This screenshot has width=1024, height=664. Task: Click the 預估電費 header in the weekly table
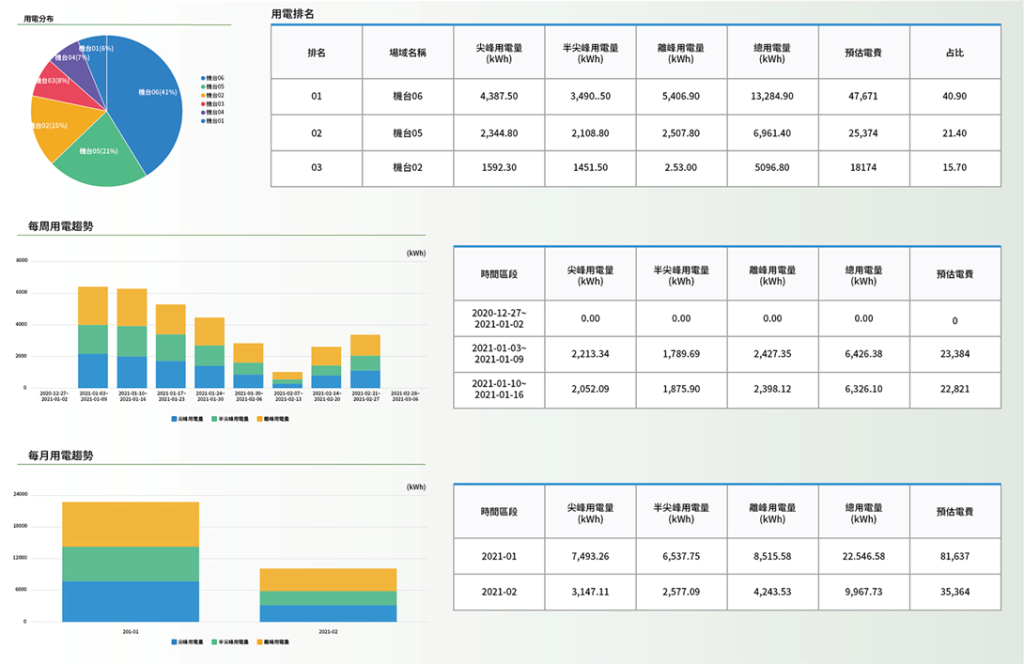click(955, 274)
